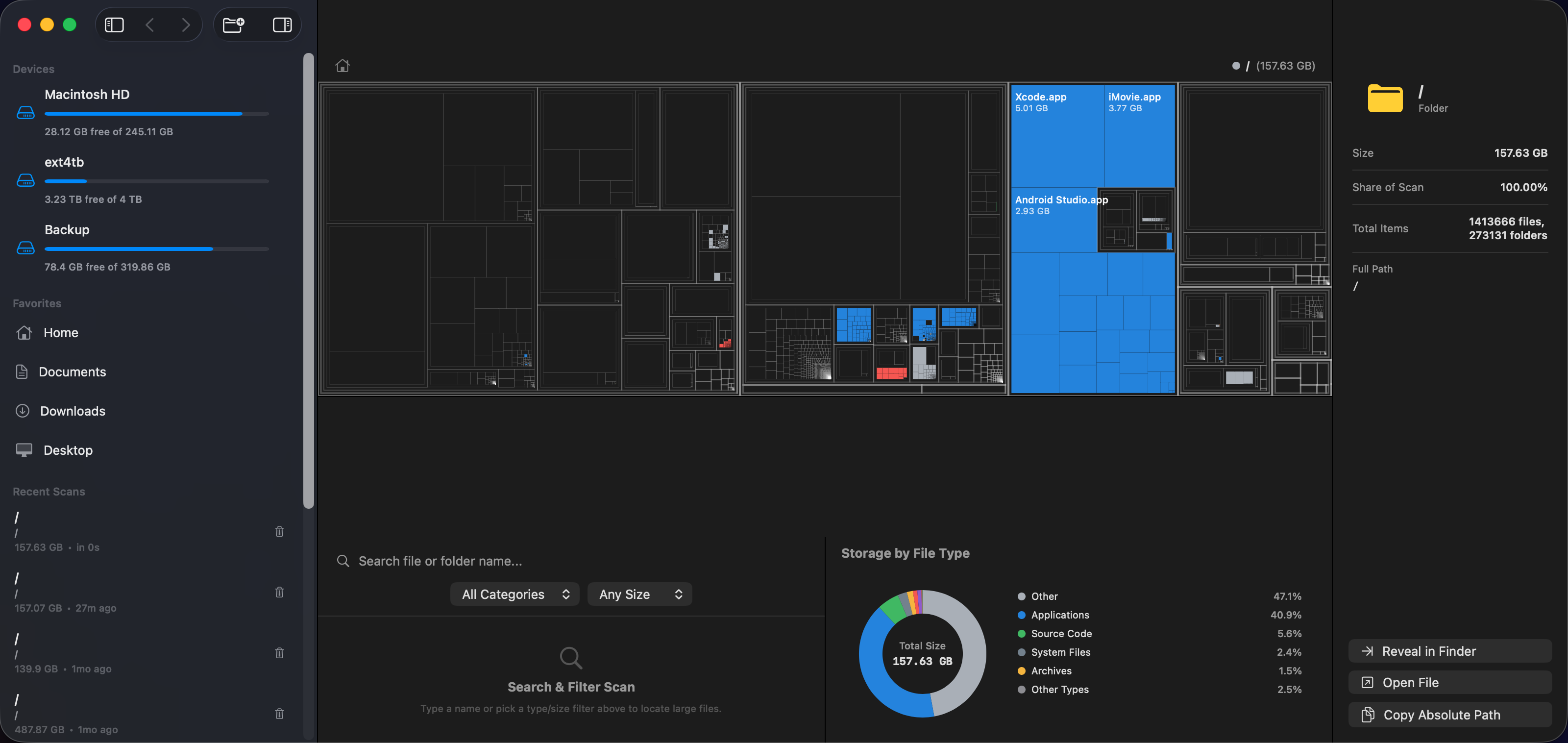The width and height of the screenshot is (1568, 743).
Task: Delete the 139.9 GB recent scan
Action: (279, 653)
